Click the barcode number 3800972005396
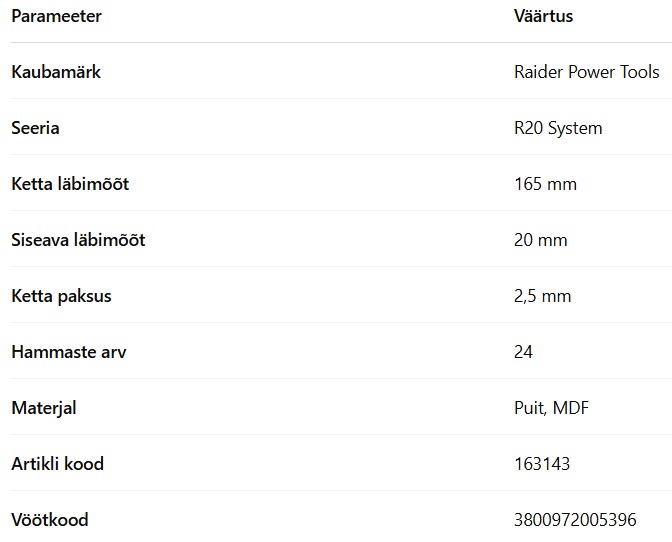Image resolution: width=672 pixels, height=542 pixels. pyautogui.click(x=575, y=520)
